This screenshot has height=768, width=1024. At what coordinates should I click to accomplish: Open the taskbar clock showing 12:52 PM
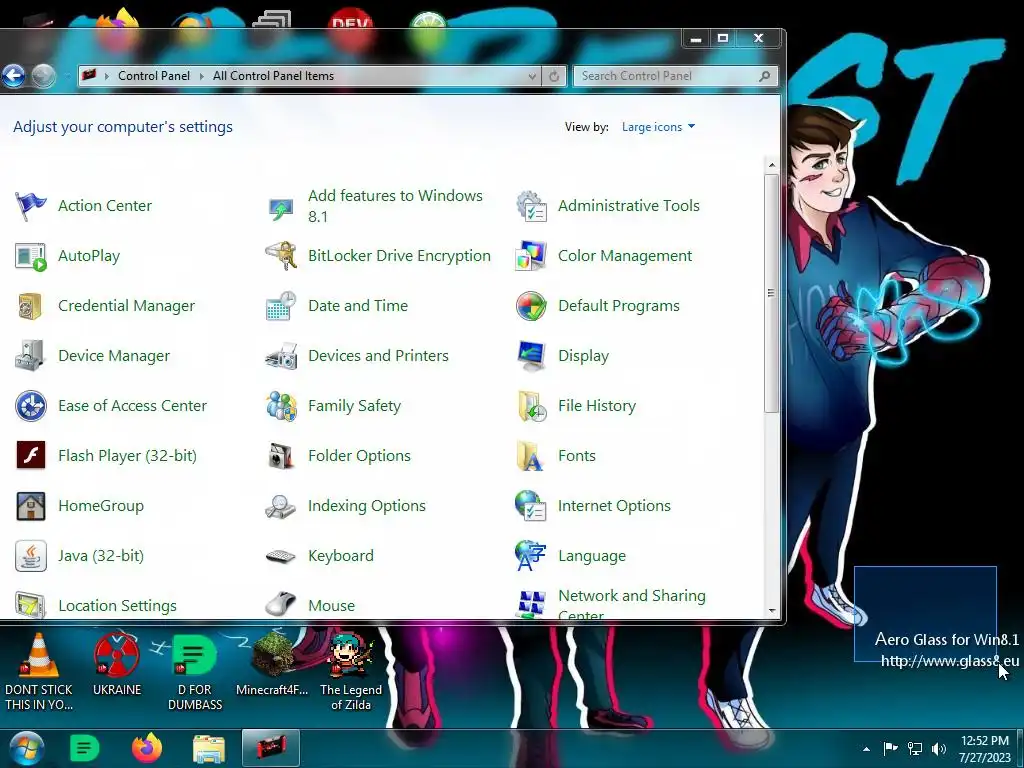tap(985, 749)
